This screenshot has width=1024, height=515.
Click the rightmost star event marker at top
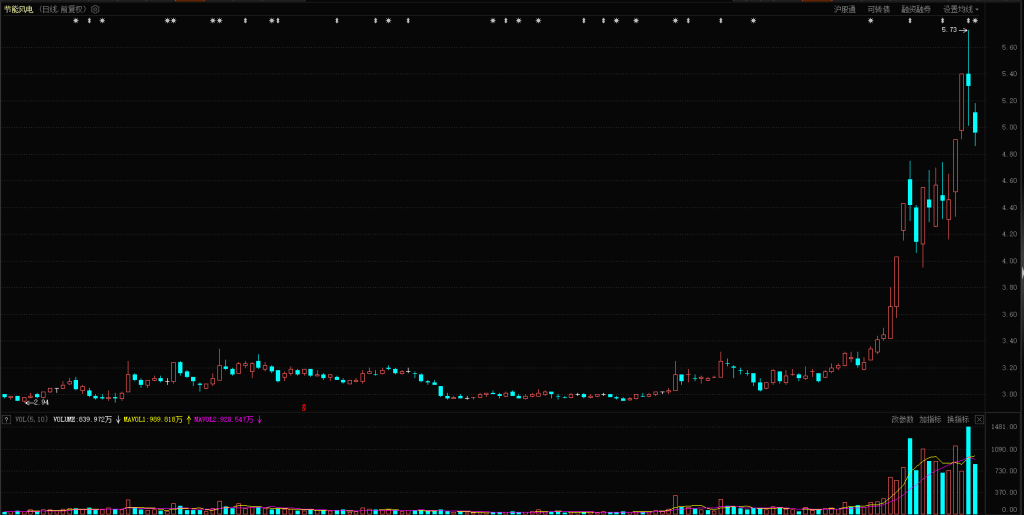click(x=975, y=21)
